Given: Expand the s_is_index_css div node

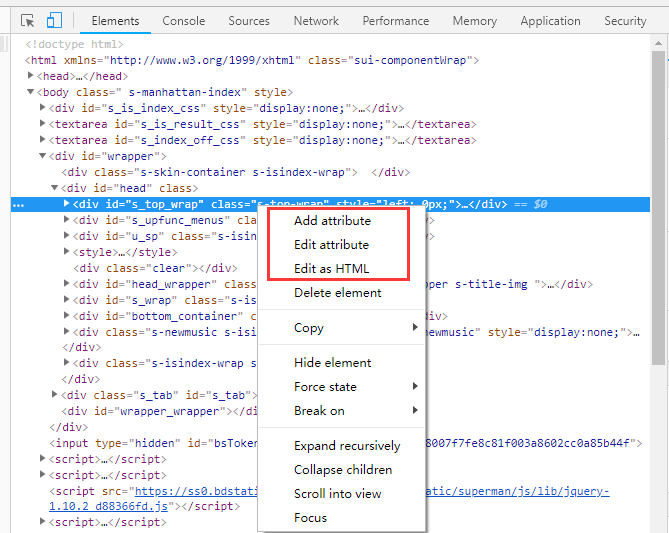Looking at the screenshot, I should click(x=42, y=108).
